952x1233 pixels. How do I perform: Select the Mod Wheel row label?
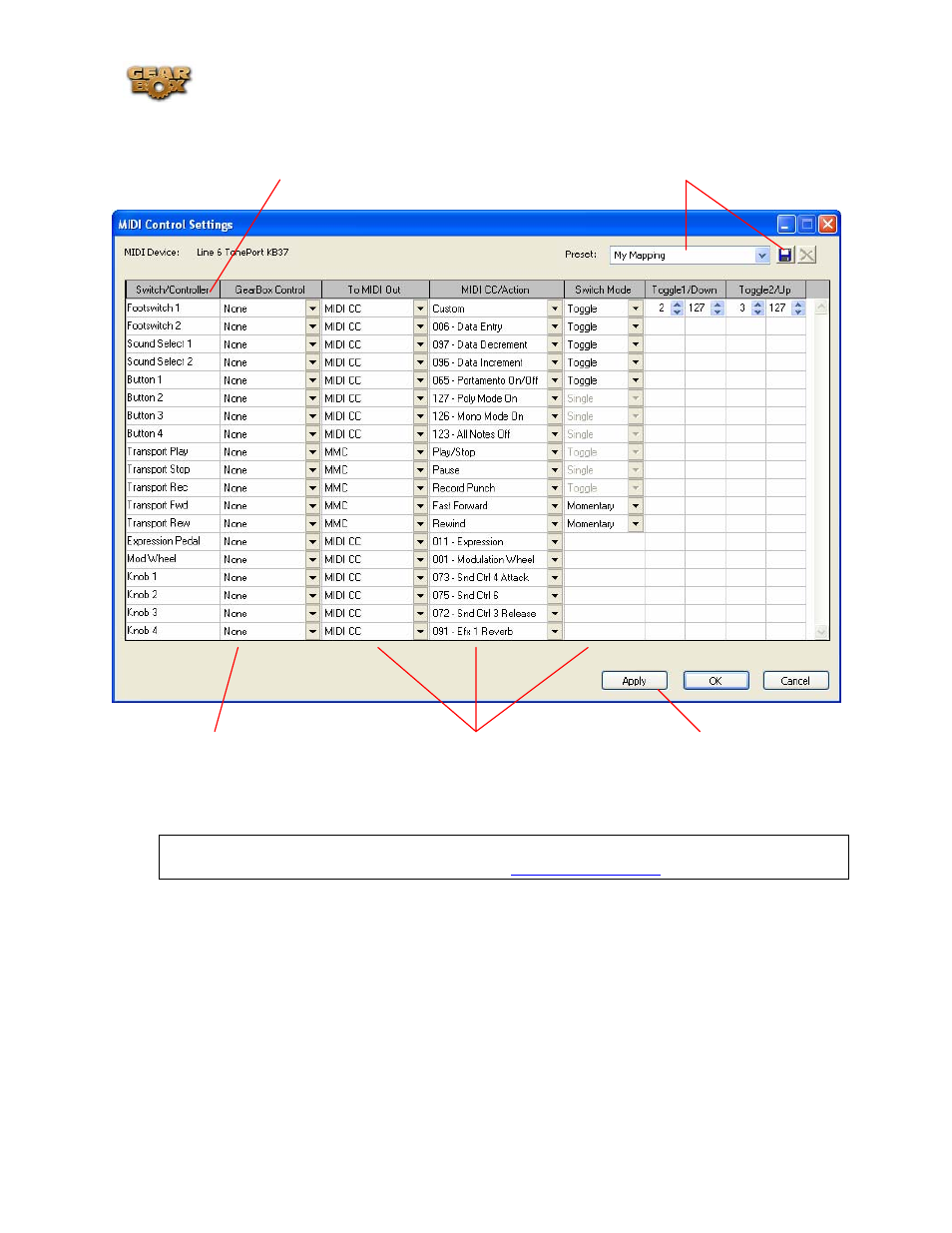pos(152,560)
